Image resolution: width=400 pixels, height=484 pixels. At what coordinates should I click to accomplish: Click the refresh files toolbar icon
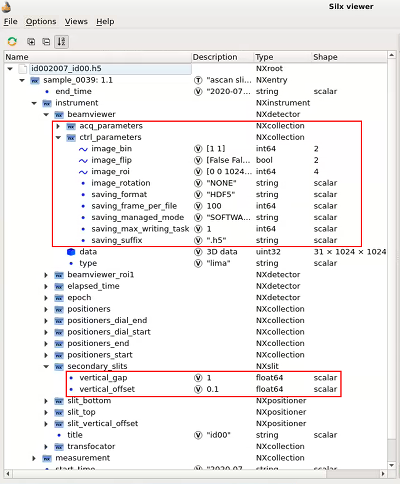tap(12, 42)
